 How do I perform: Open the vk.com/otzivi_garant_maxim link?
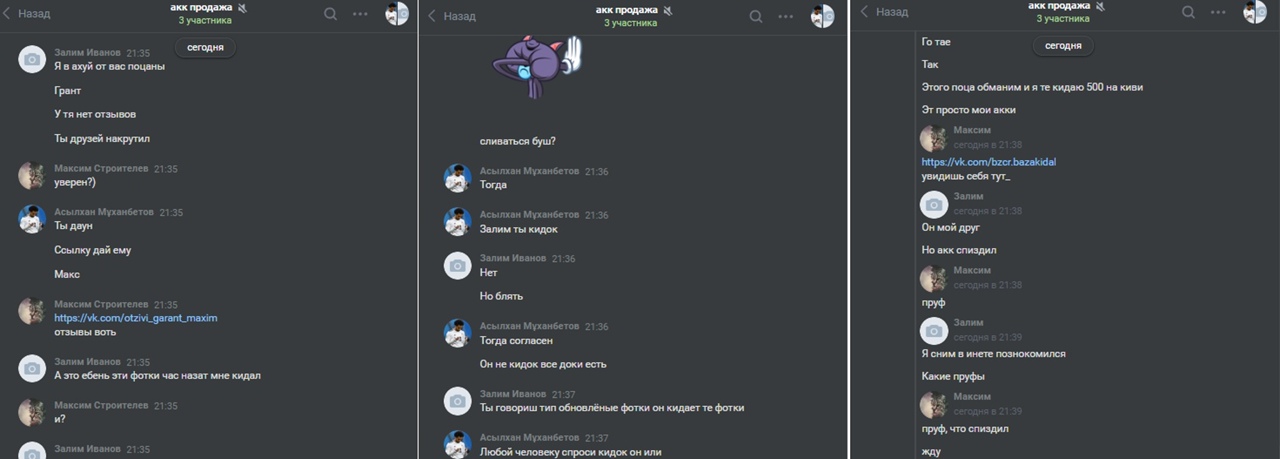pyautogui.click(x=136, y=318)
